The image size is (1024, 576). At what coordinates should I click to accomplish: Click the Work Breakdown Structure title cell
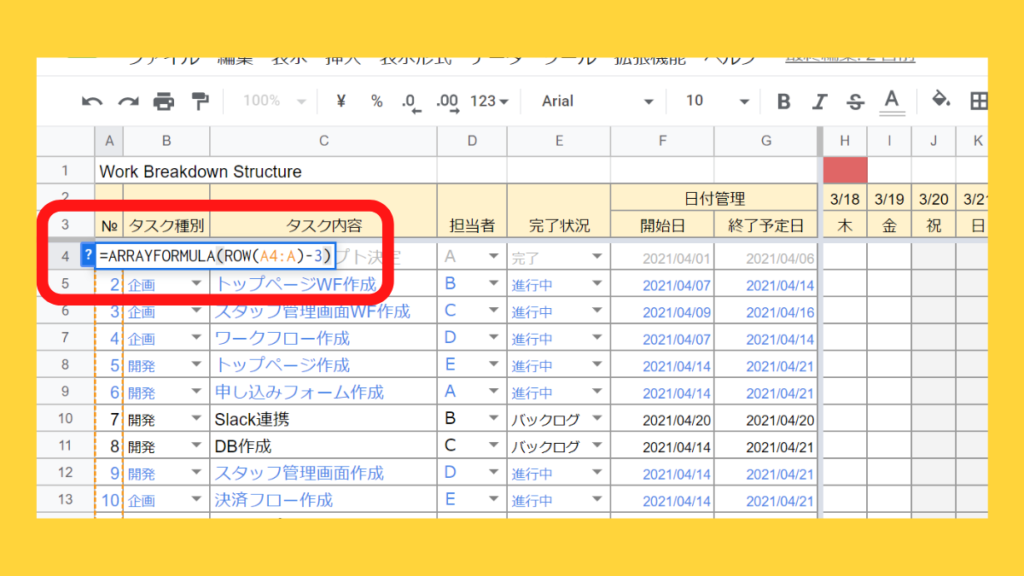pyautogui.click(x=200, y=171)
